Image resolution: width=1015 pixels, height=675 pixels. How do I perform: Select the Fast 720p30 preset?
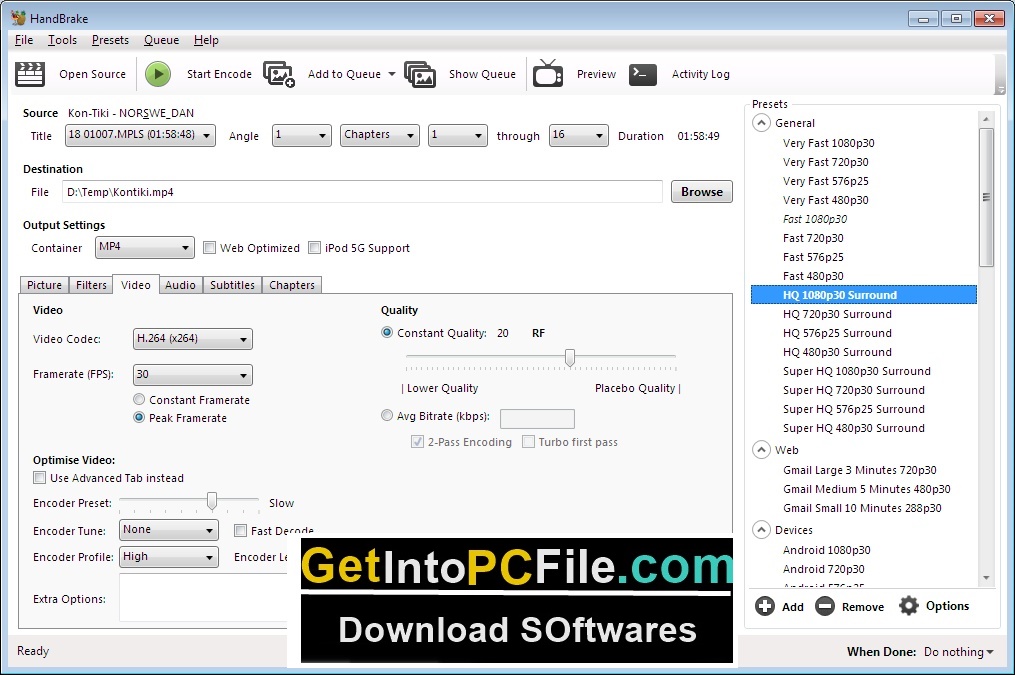coord(813,238)
